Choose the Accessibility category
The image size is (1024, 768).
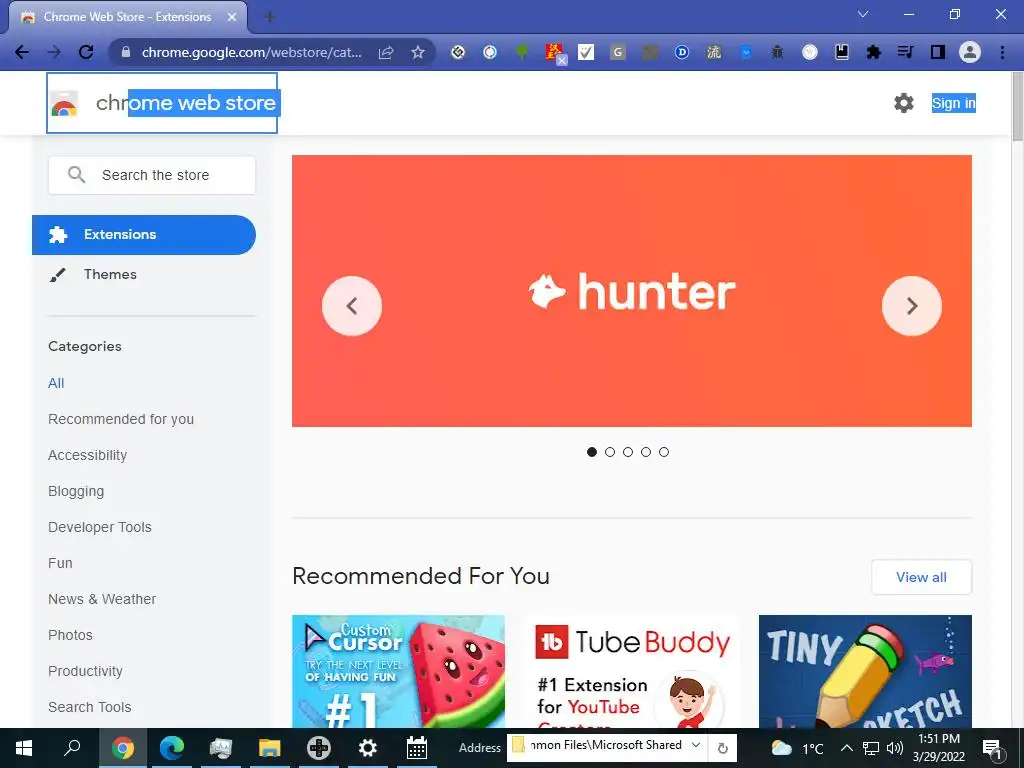pyautogui.click(x=88, y=455)
